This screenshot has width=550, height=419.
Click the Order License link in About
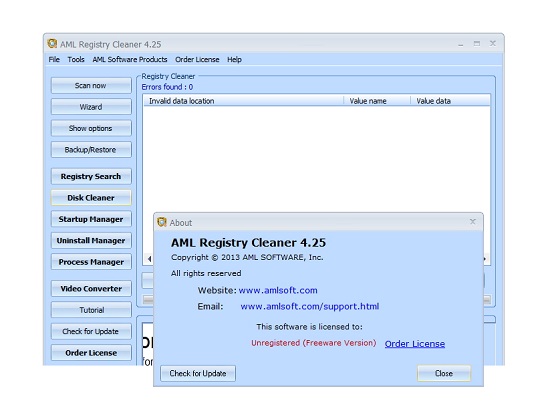click(415, 344)
